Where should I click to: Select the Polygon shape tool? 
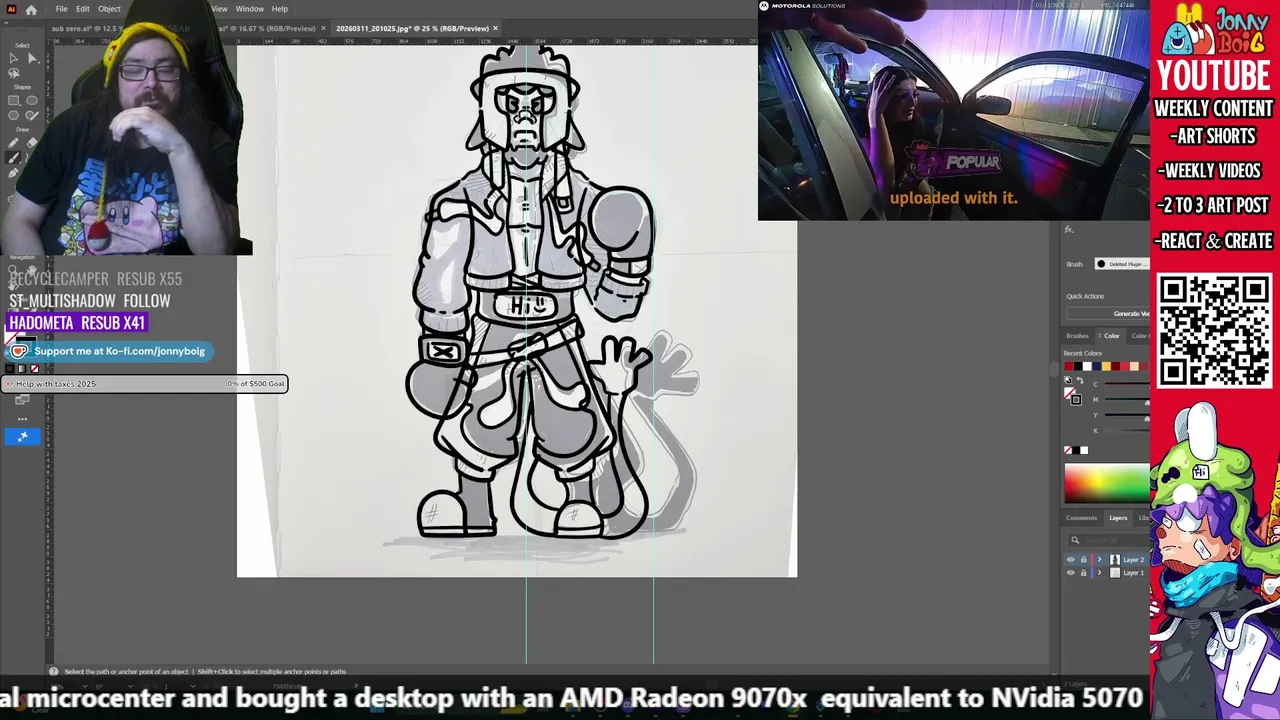[x=13, y=115]
